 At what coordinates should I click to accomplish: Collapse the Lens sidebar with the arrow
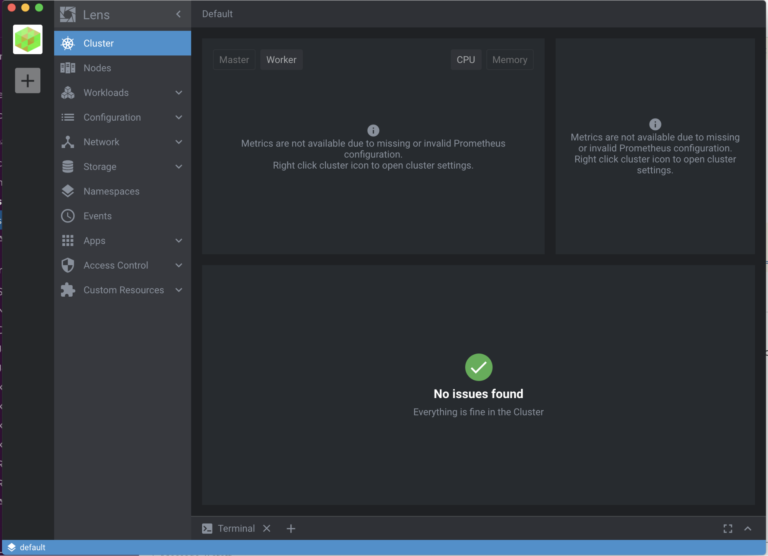[179, 15]
